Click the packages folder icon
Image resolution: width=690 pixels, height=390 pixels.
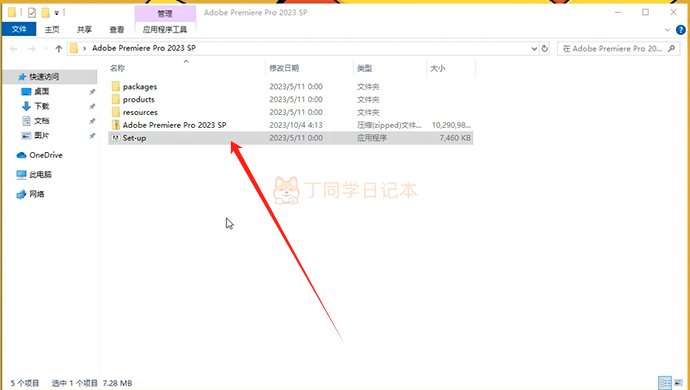[116, 86]
